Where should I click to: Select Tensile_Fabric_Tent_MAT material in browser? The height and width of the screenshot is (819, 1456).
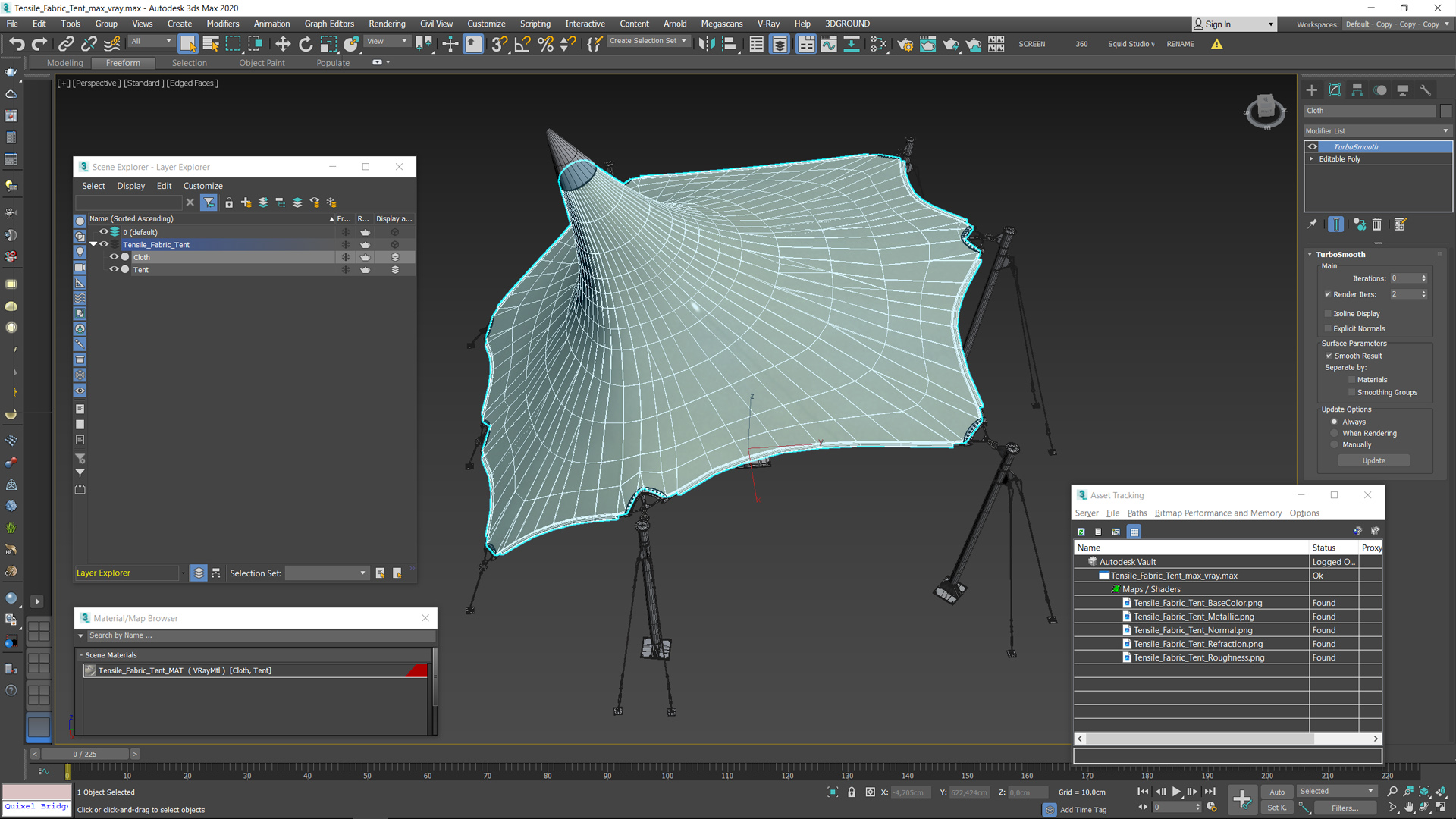256,670
